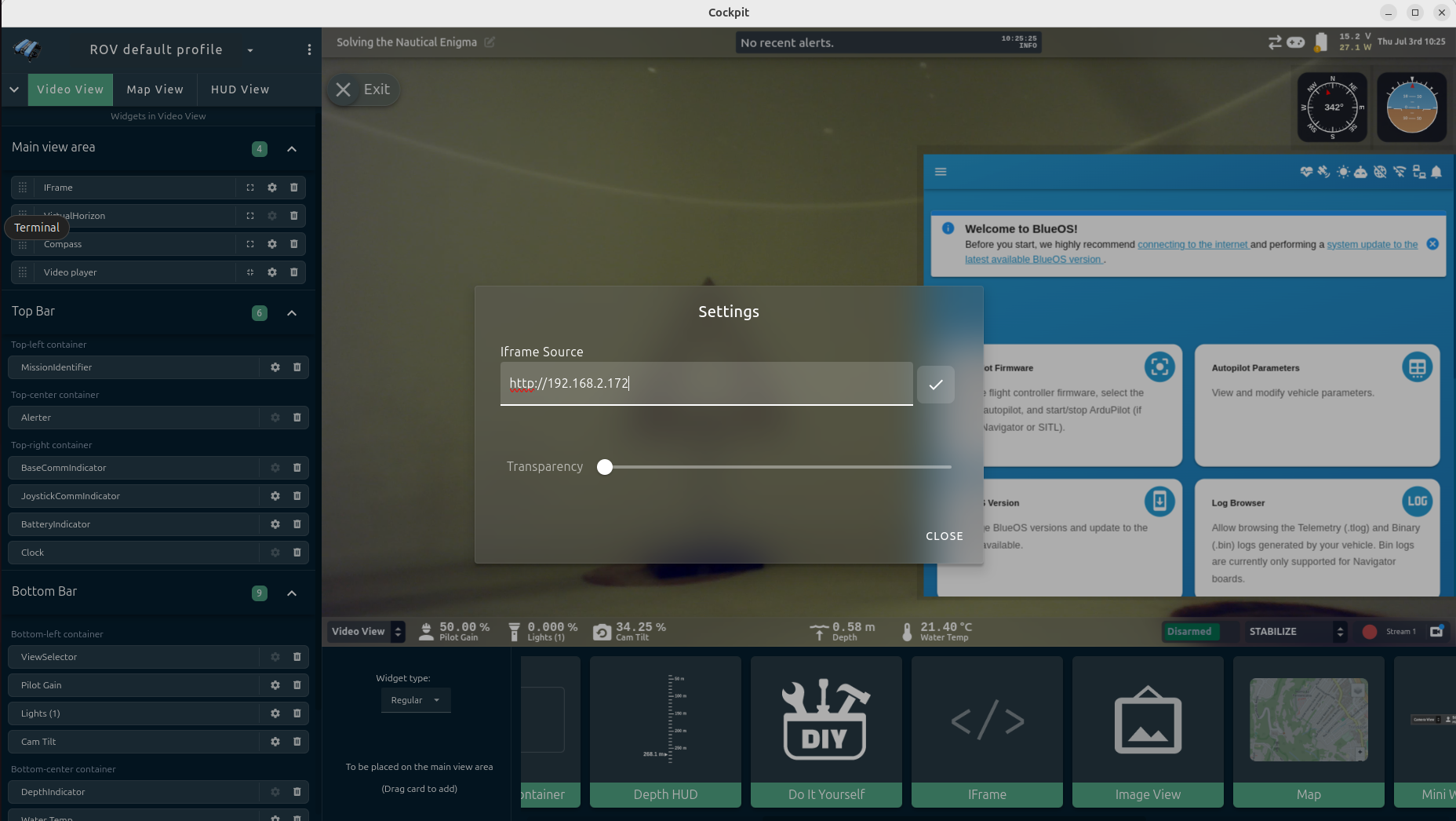Delete the Lights (1) element
This screenshot has height=821, width=1456.
coord(297,713)
